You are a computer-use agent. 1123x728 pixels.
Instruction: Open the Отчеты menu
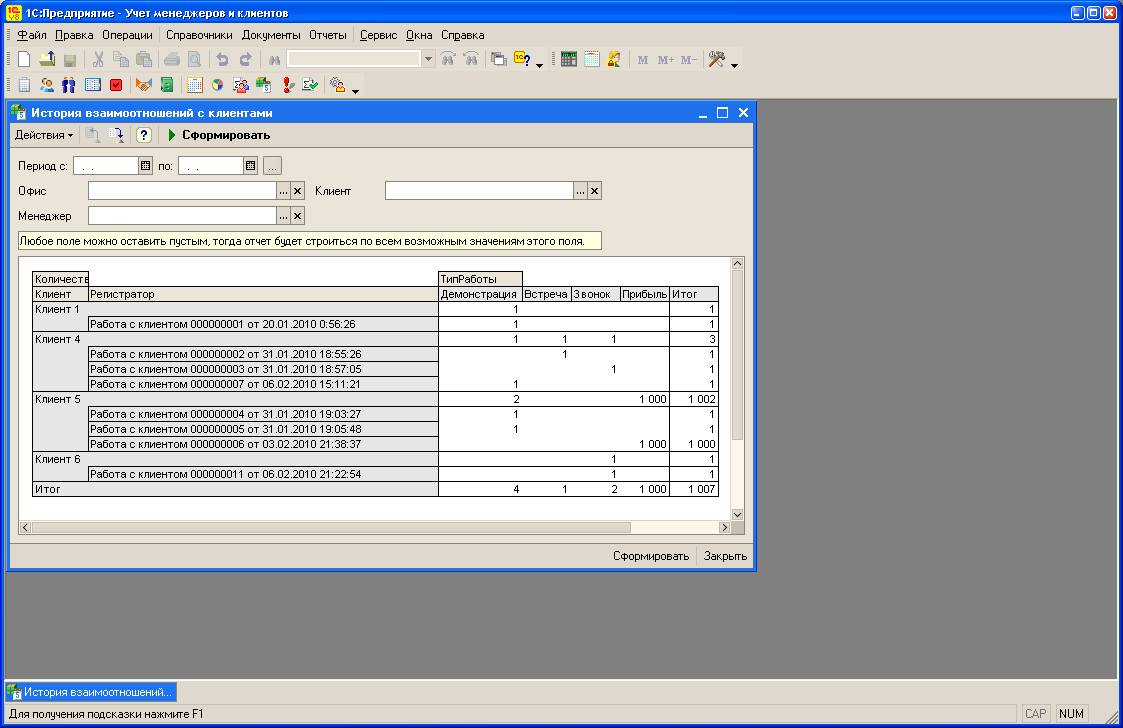click(x=327, y=35)
